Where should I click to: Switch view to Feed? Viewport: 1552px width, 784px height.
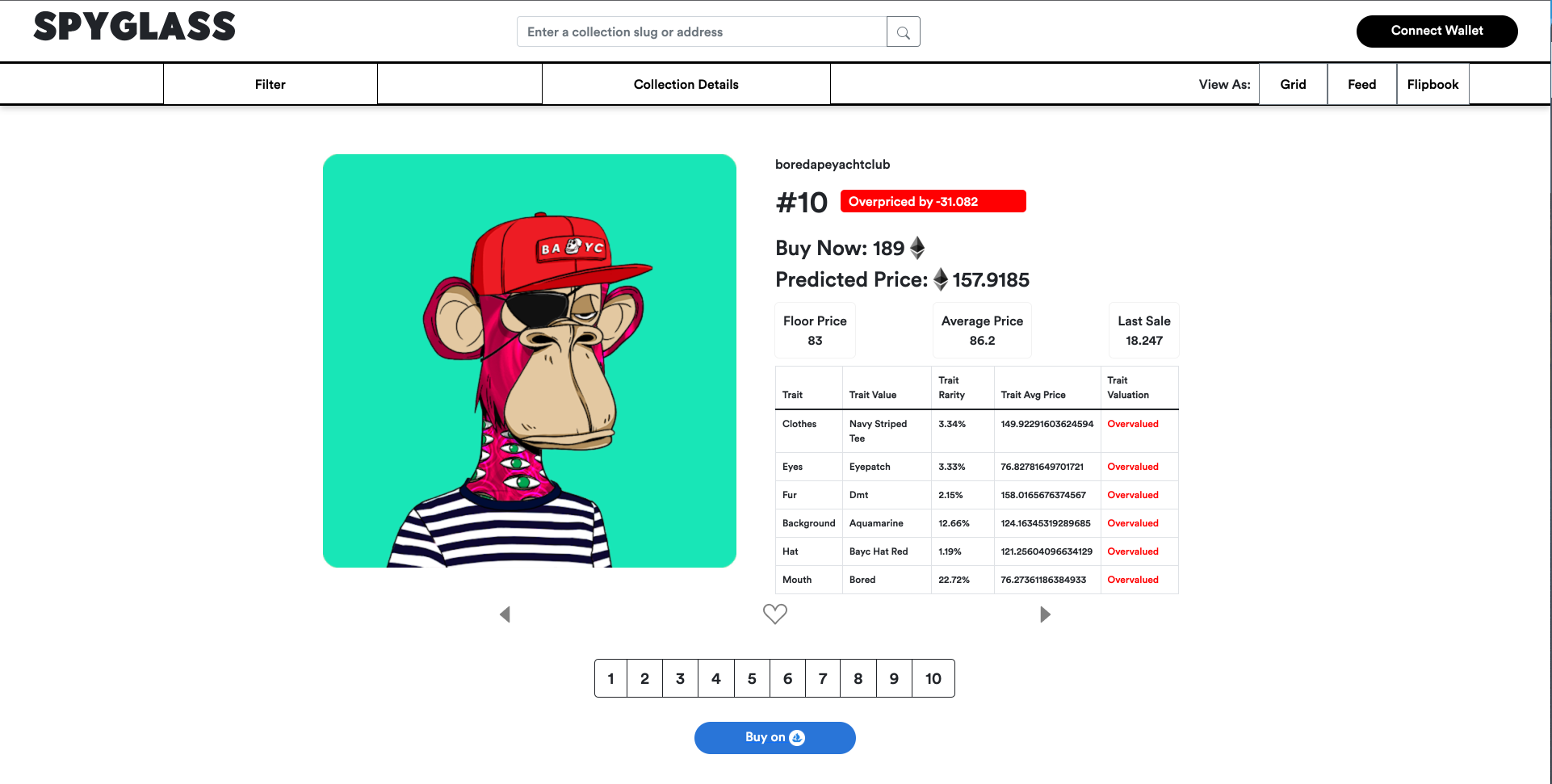[x=1362, y=84]
